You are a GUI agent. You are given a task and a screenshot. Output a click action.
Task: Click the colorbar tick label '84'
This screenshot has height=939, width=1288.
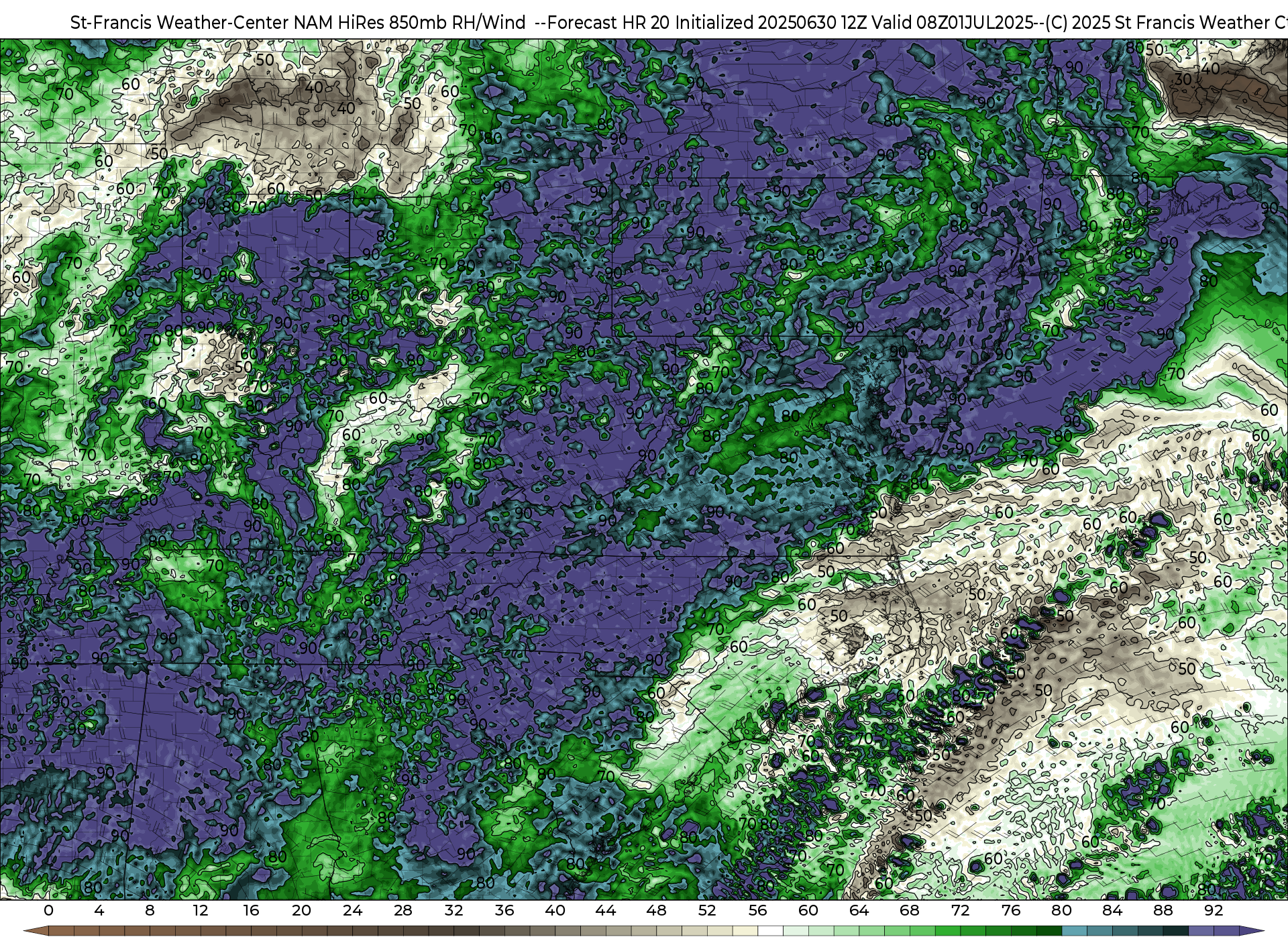click(x=1112, y=910)
